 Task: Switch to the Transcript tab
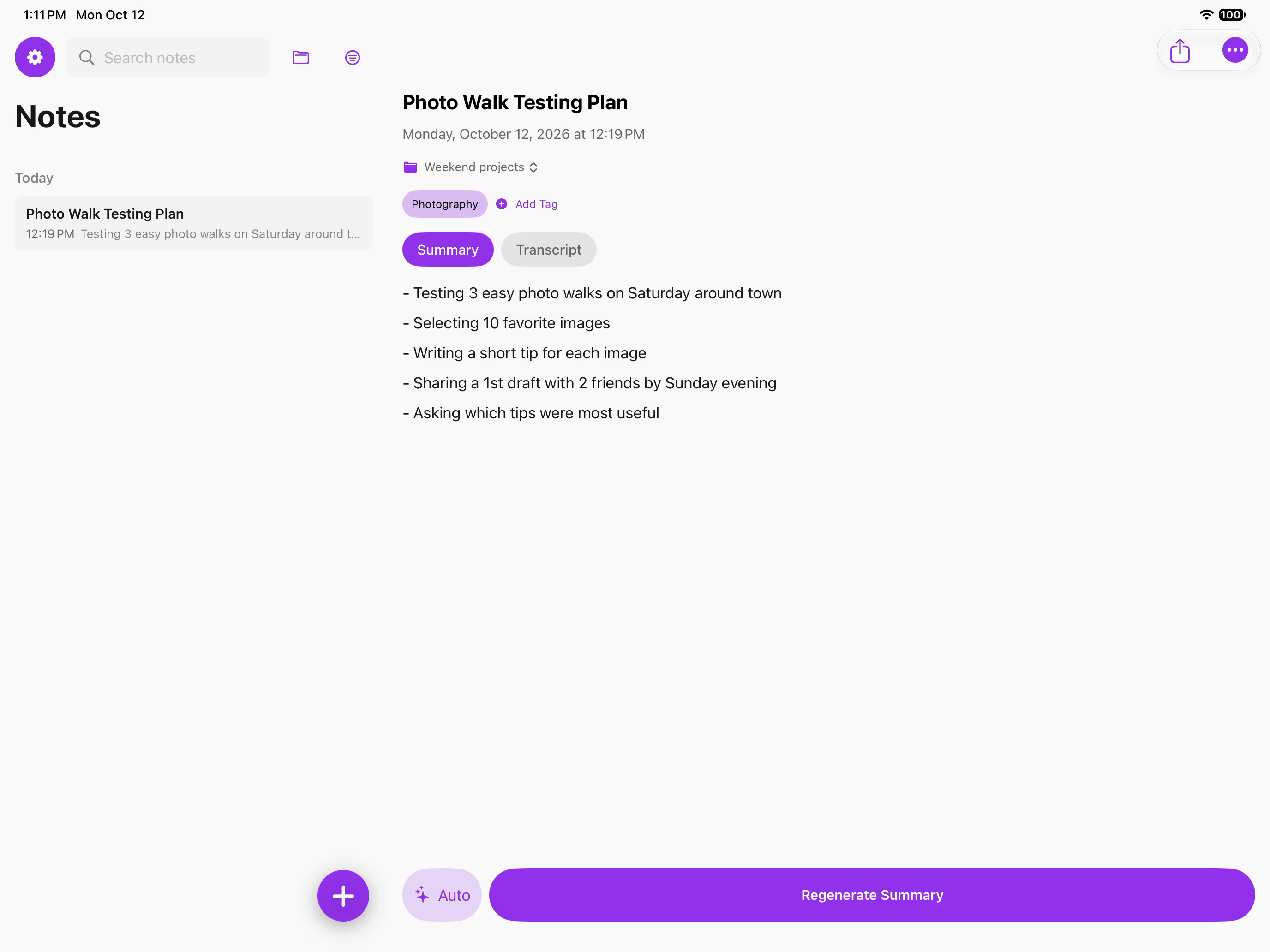click(x=548, y=250)
